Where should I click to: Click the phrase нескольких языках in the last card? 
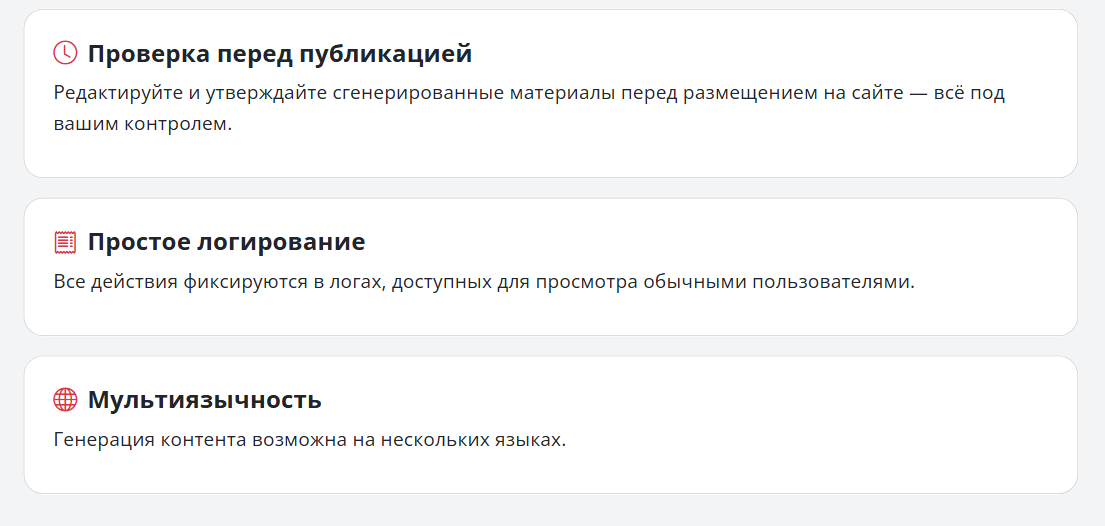click(473, 440)
